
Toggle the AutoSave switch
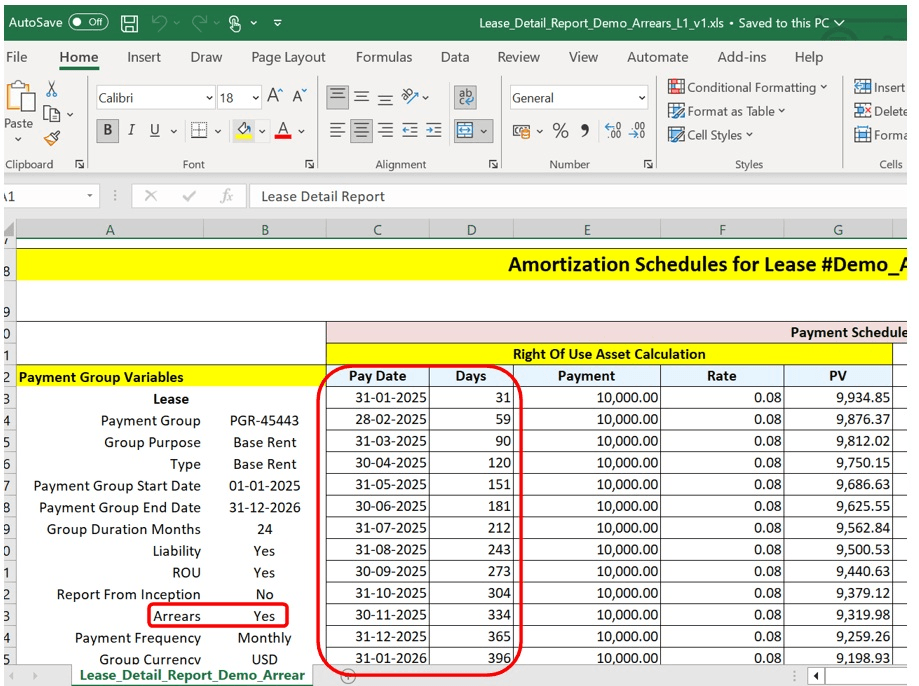click(88, 22)
